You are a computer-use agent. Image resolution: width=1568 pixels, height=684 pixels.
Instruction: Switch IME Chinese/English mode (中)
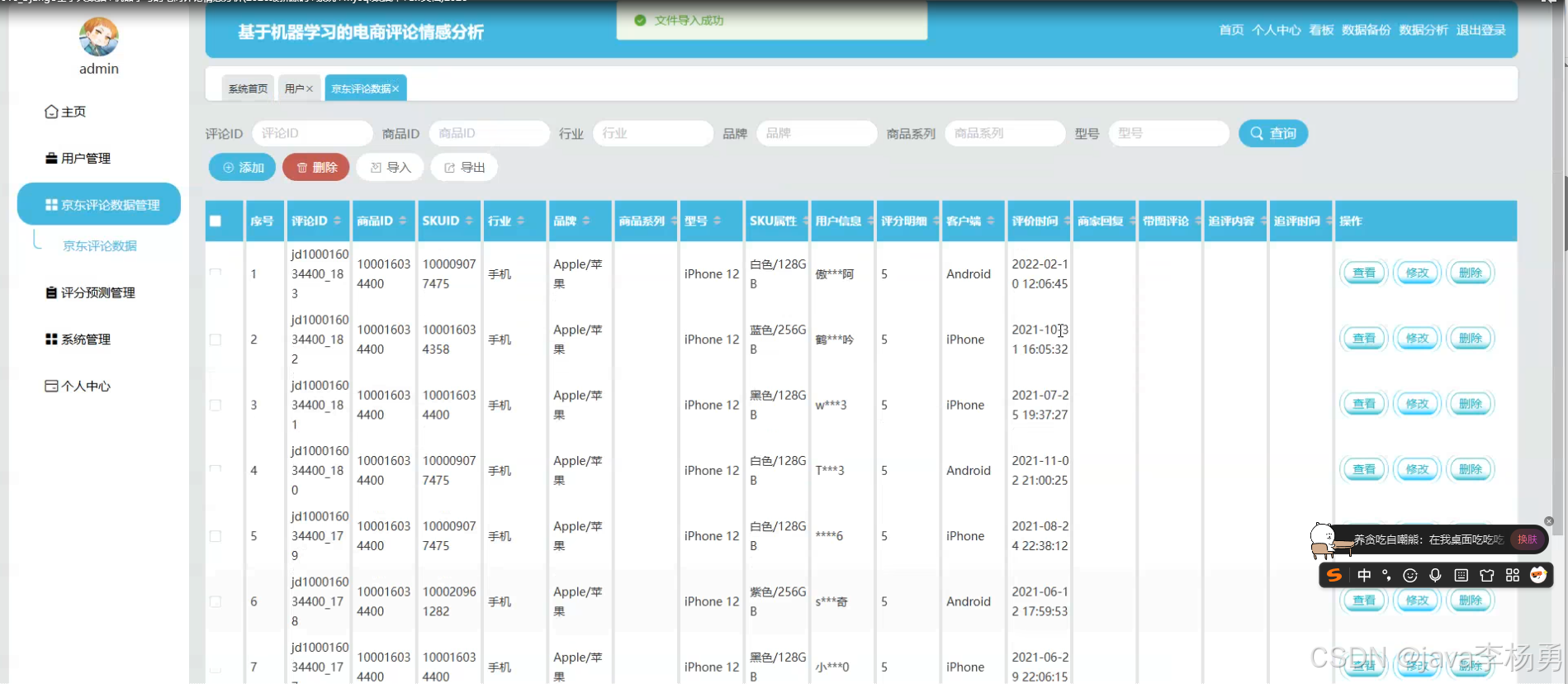1364,575
